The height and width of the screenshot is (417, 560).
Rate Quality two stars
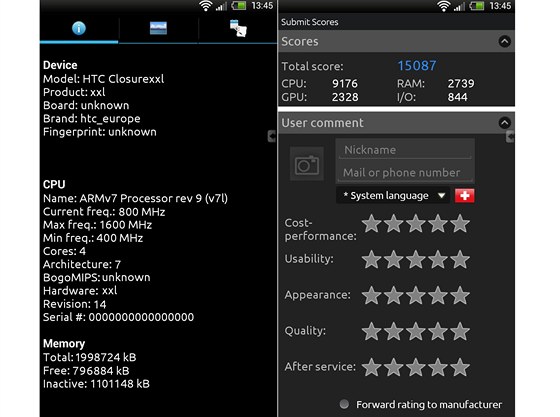tap(394, 332)
